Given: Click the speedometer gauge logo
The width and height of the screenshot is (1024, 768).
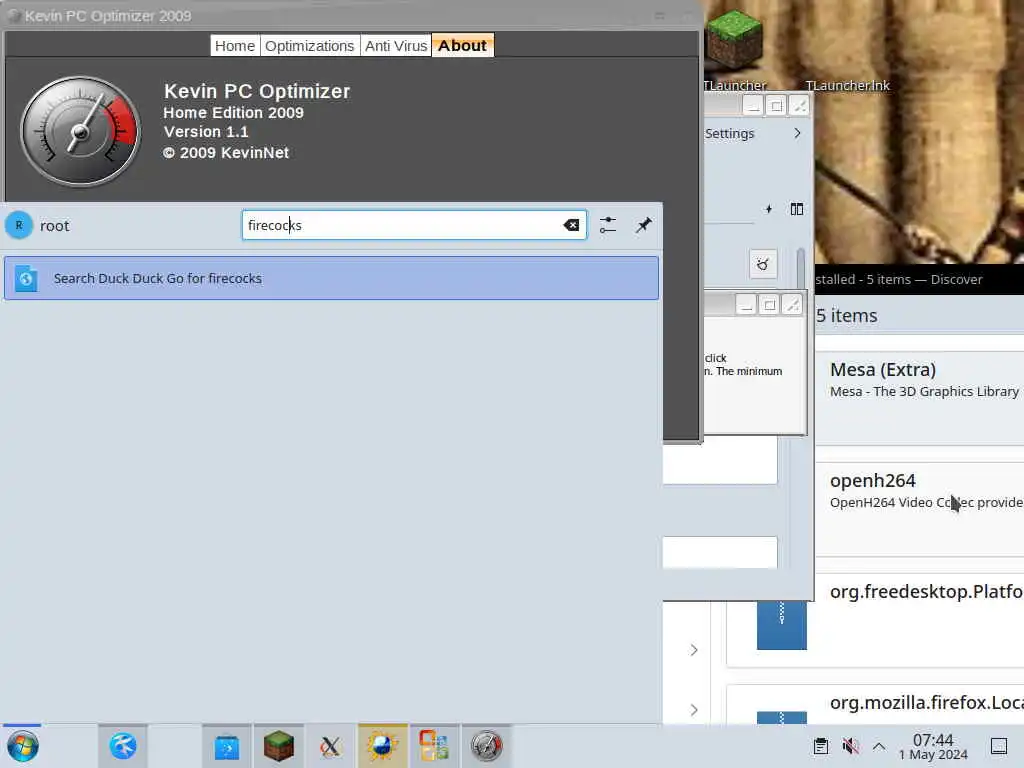Looking at the screenshot, I should 80,131.
